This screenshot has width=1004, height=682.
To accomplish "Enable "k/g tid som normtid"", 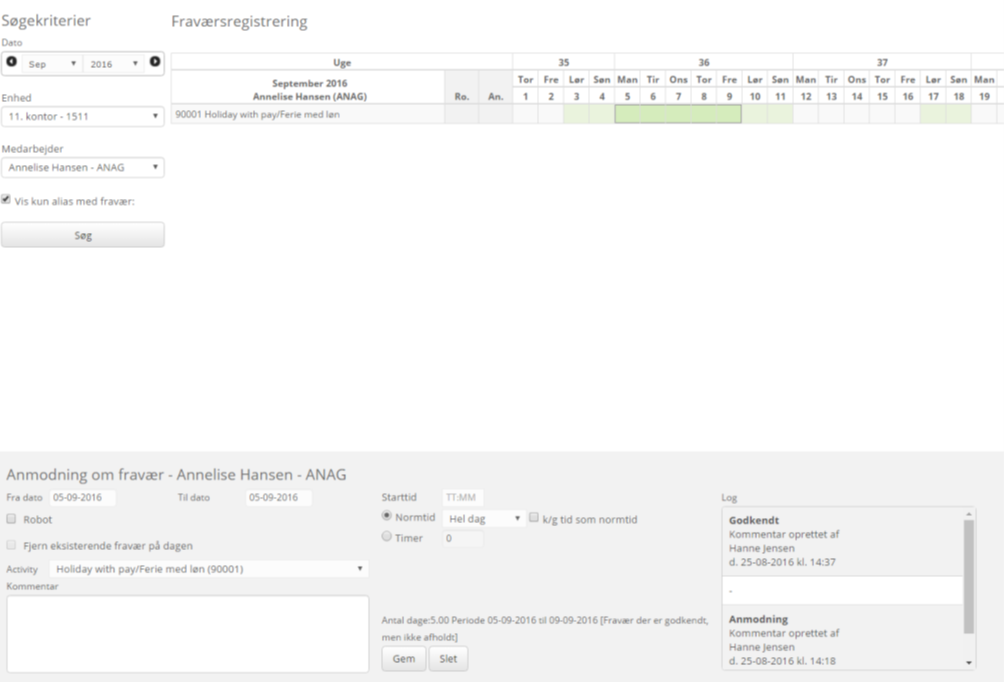I will tap(536, 517).
